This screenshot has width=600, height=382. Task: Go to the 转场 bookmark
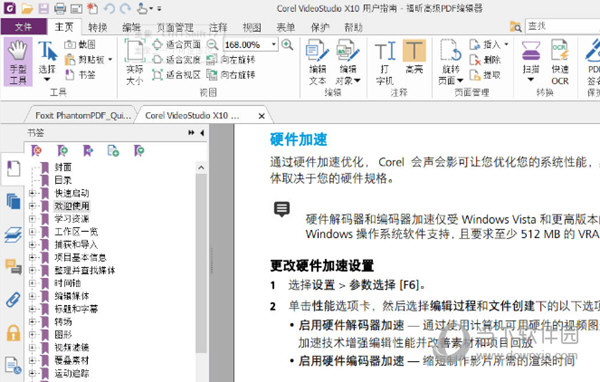(x=63, y=322)
